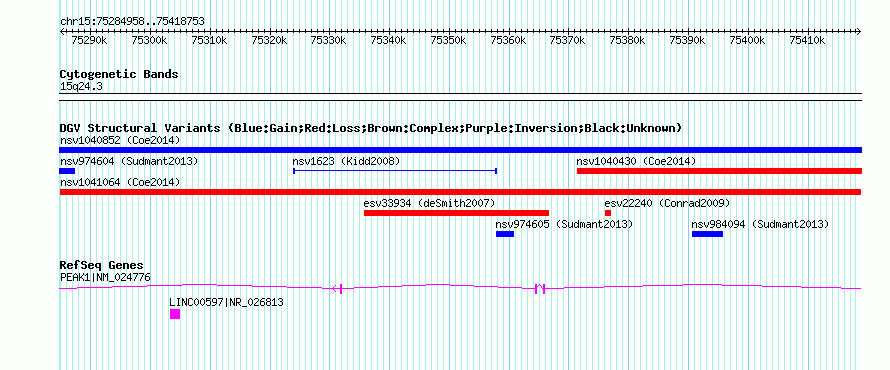Open the nsv1040430 (Coe2014) label
The image size is (890, 370).
(x=636, y=161)
